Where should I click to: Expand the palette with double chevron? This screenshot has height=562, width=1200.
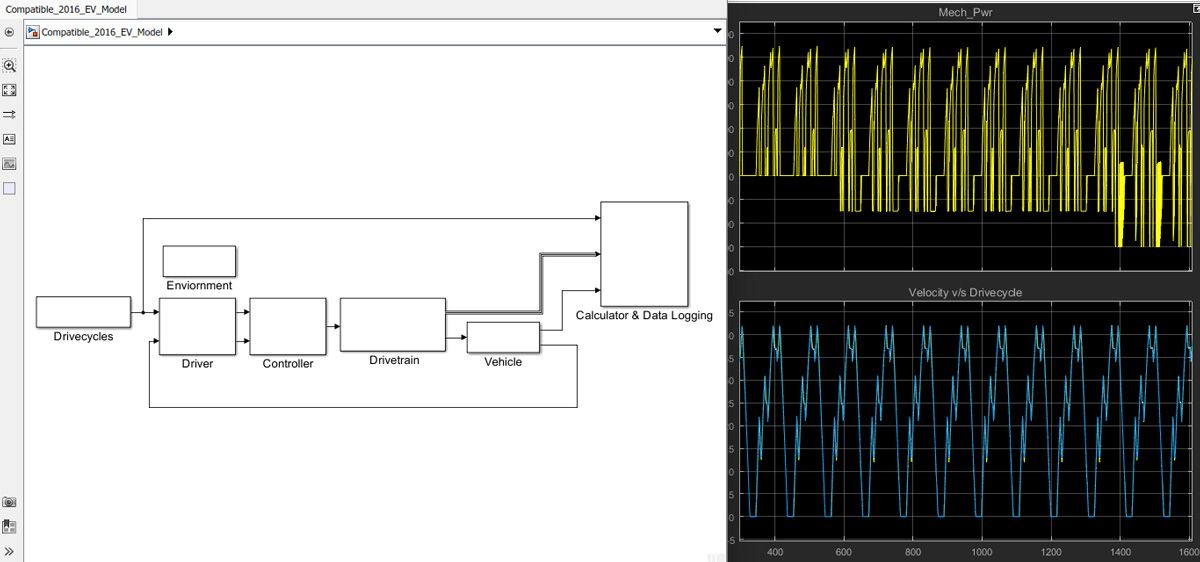click(x=10, y=551)
